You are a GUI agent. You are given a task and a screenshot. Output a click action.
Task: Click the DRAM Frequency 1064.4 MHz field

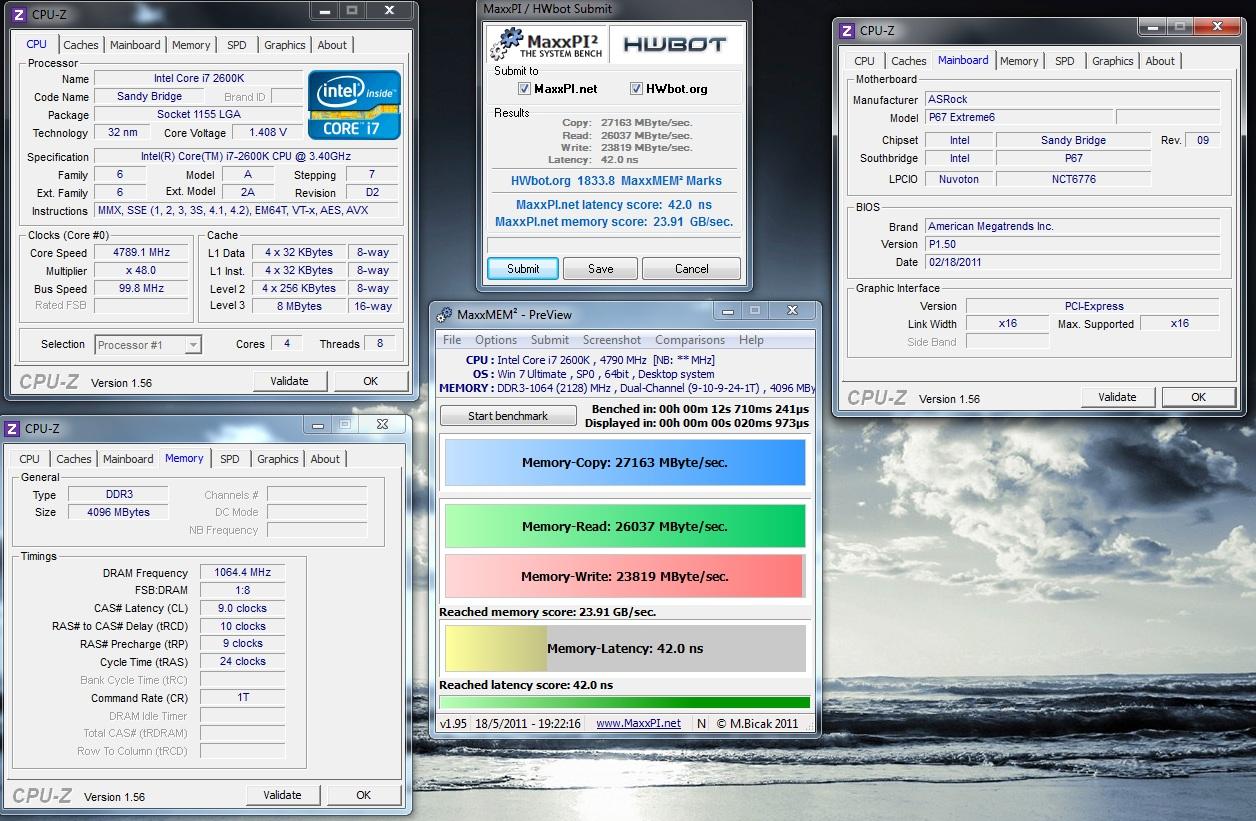coord(242,573)
